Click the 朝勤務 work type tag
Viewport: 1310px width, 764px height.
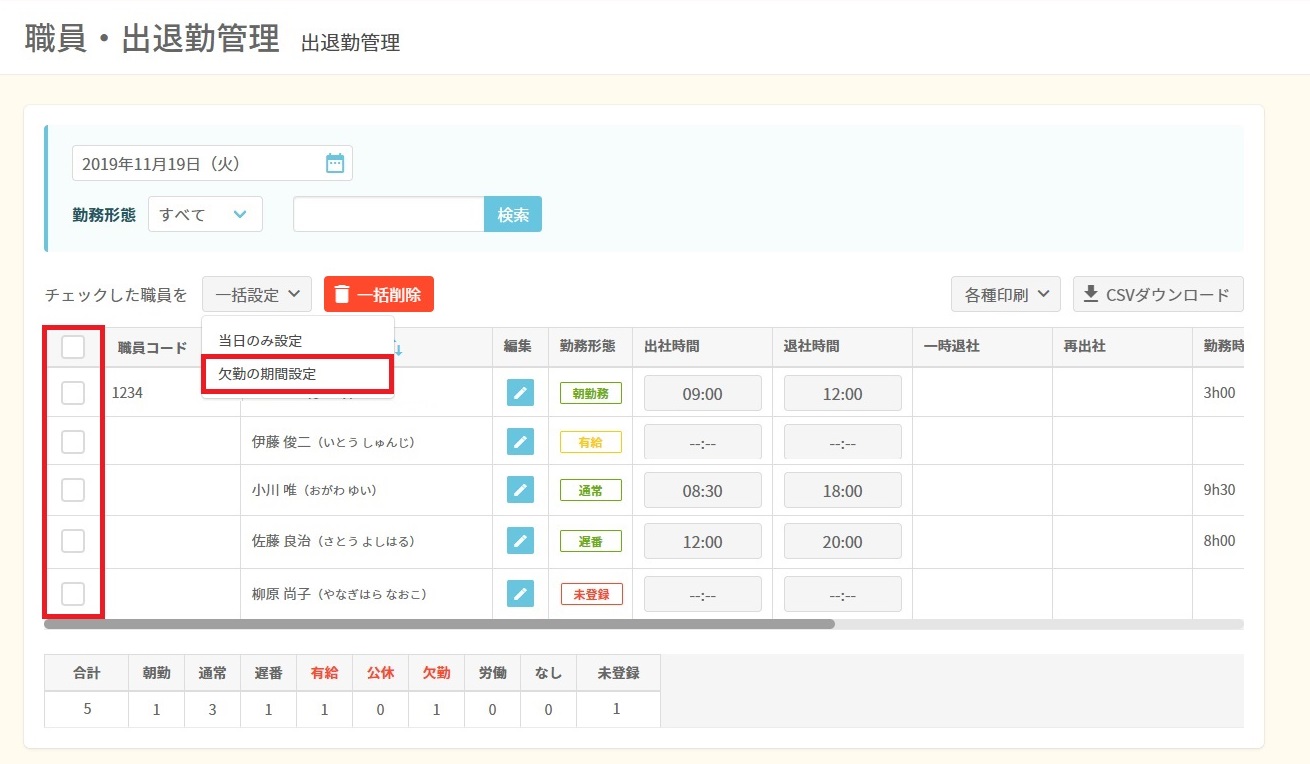(591, 393)
